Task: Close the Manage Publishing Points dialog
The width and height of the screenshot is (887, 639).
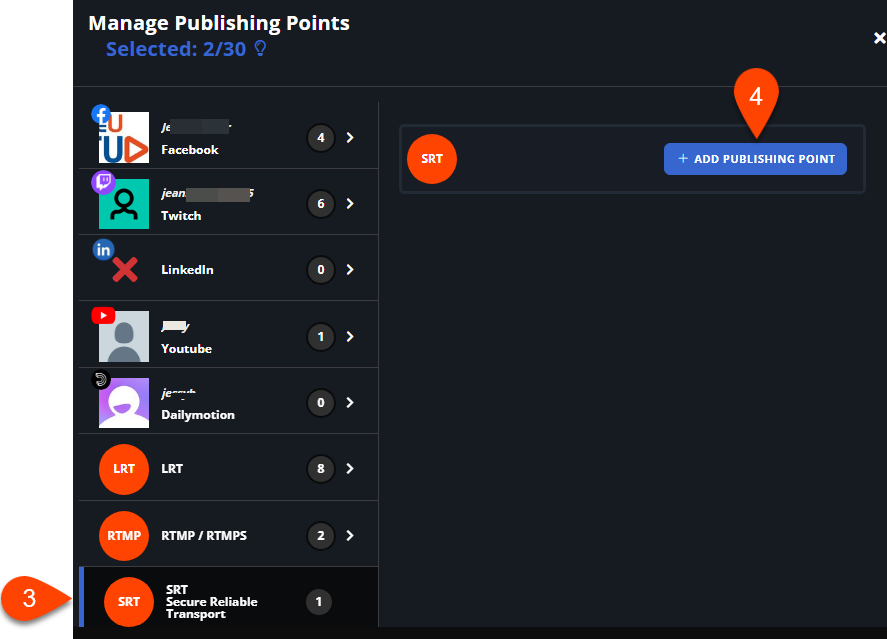Action: [879, 38]
